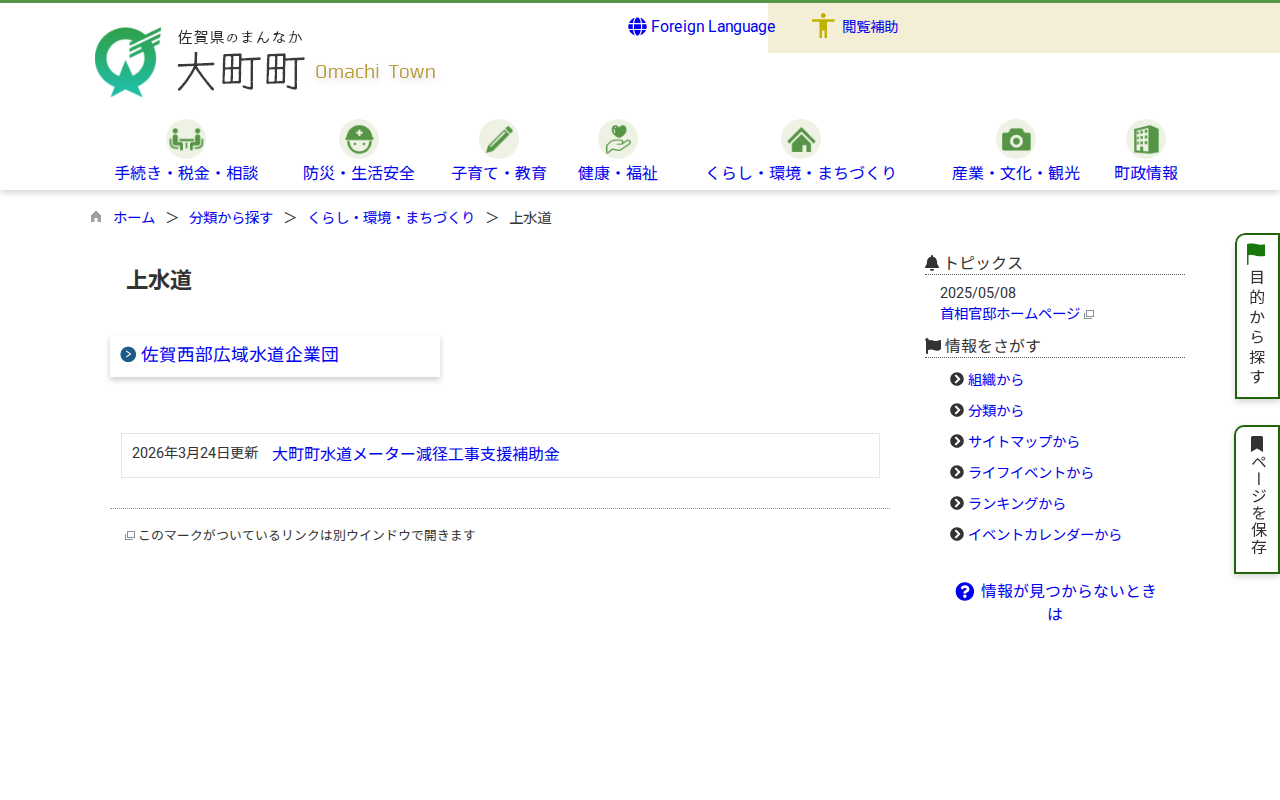1280x800 pixels.
Task: Click the Omachi Town logo emblem
Action: pyautogui.click(x=128, y=62)
